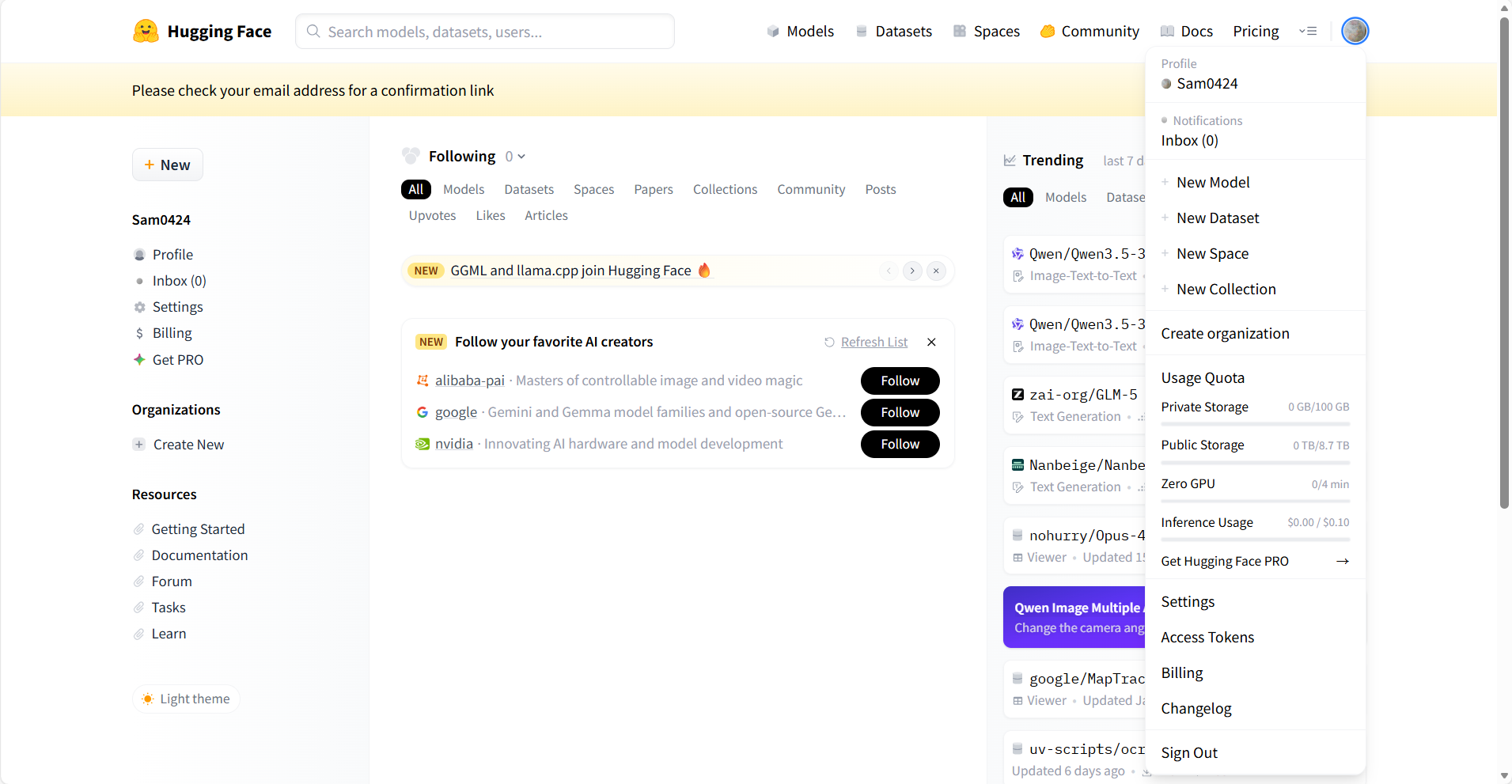The width and height of the screenshot is (1512, 784).
Task: Dismiss the Follow your favorite AI creators card
Action: click(931, 342)
